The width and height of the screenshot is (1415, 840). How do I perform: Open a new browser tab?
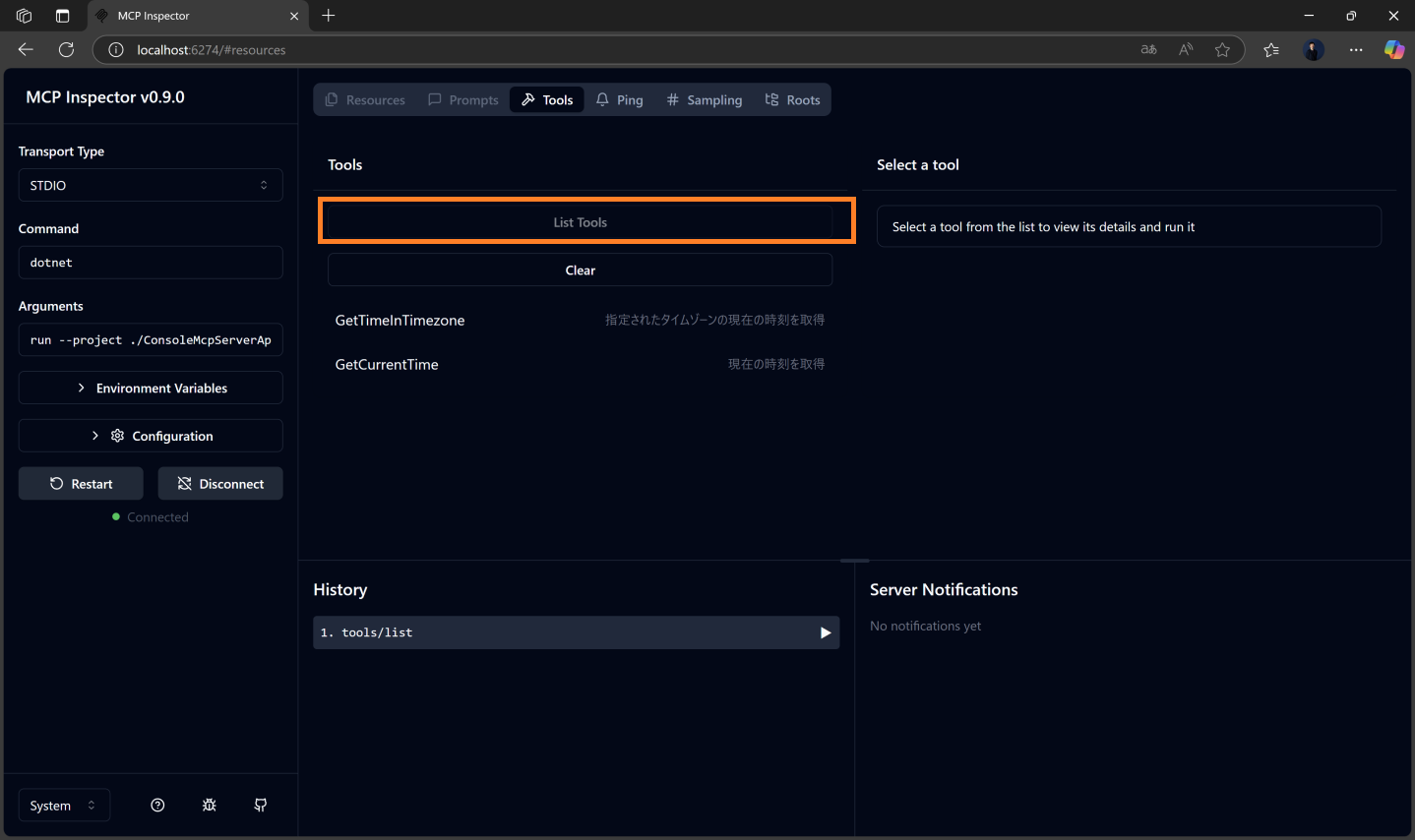(329, 16)
